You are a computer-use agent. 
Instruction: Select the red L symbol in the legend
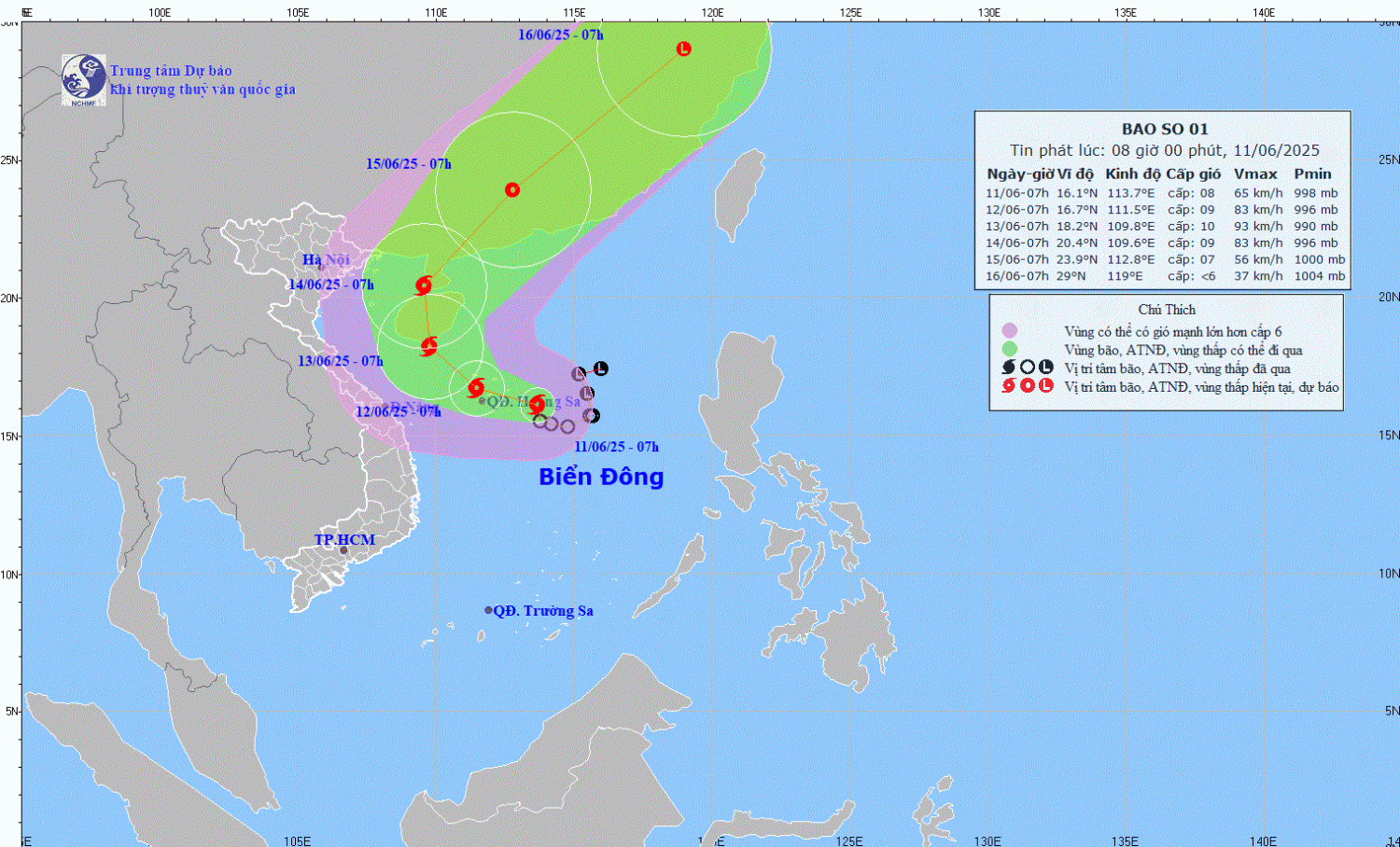[1046, 386]
